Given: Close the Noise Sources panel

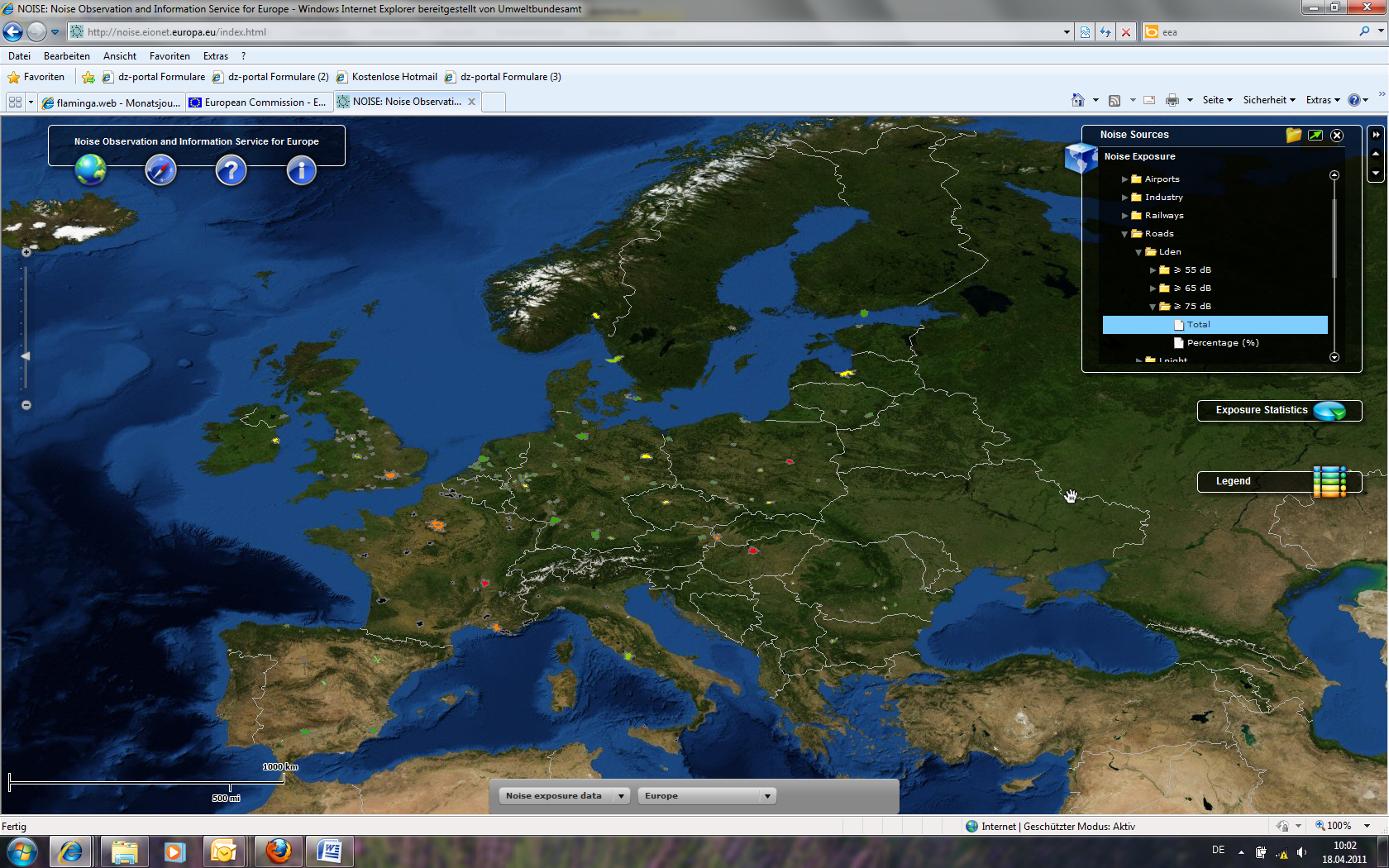Looking at the screenshot, I should coord(1337,136).
